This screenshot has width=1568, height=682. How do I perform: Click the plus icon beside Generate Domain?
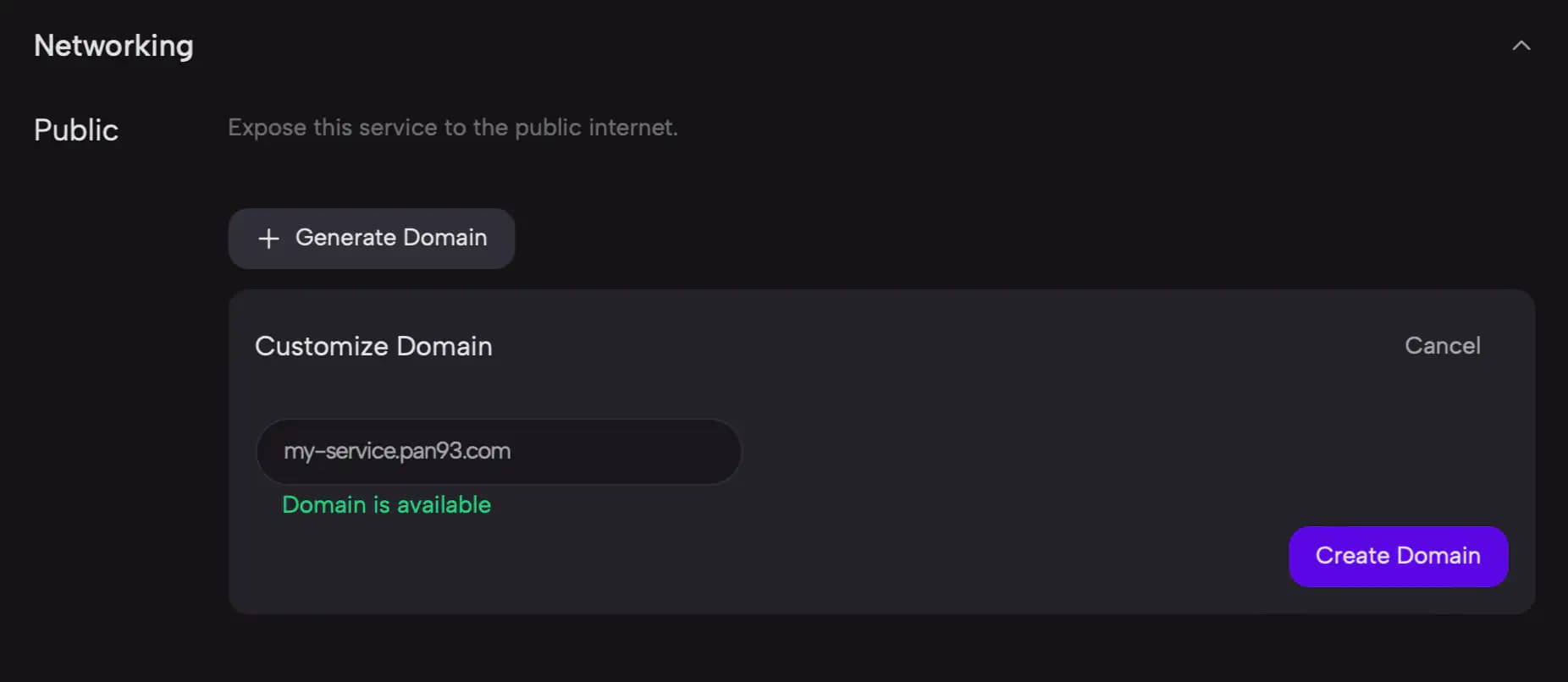268,239
